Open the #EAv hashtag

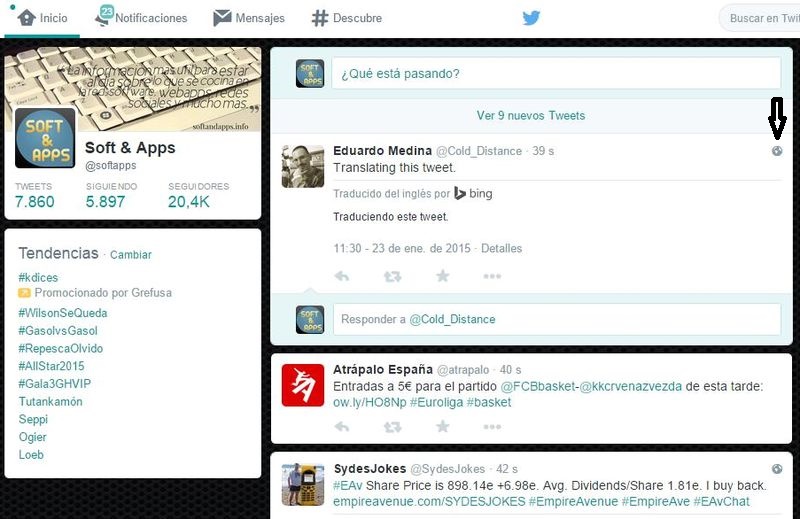[x=348, y=485]
